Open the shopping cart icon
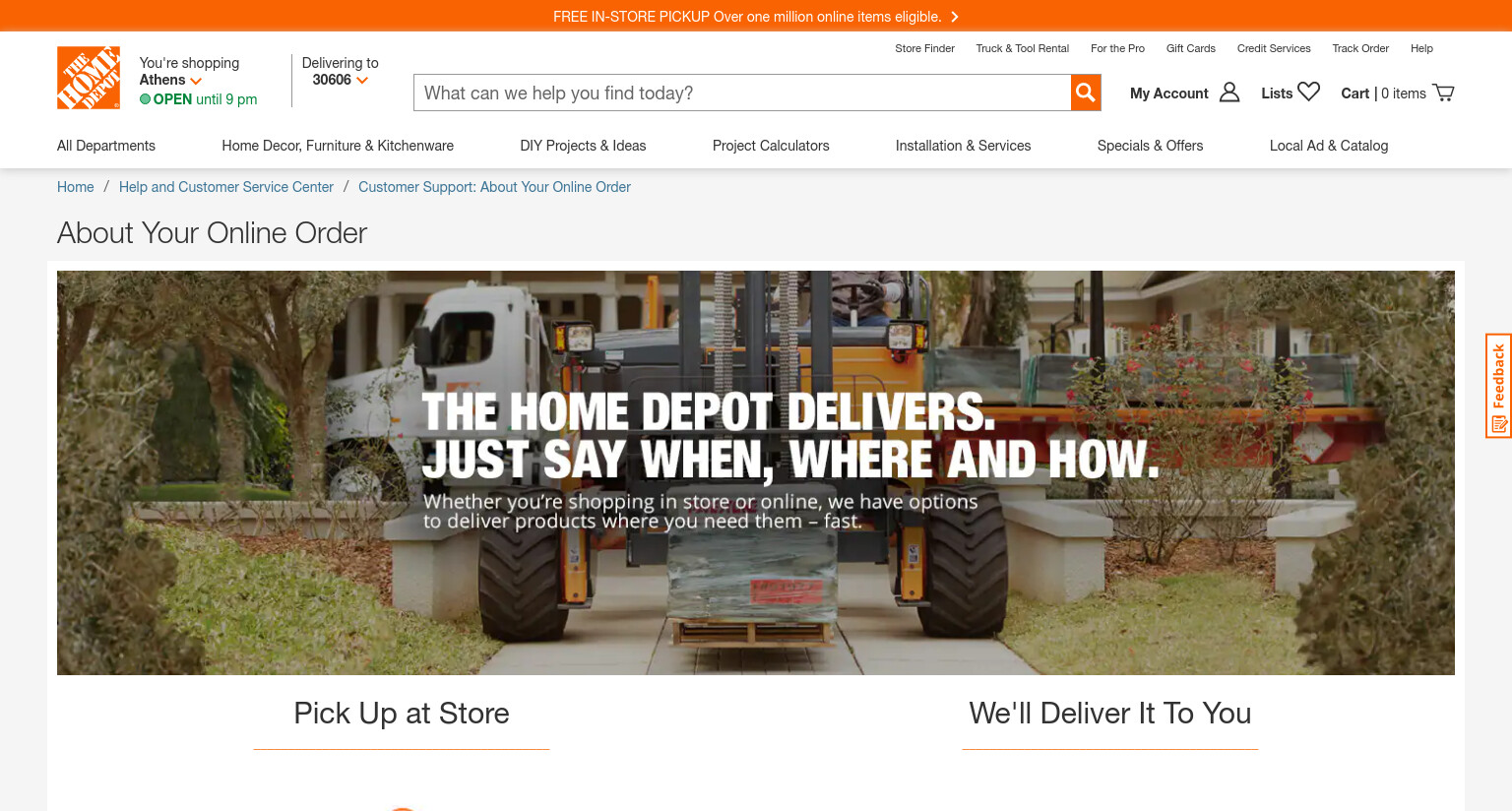Image resolution: width=1512 pixels, height=811 pixels. (x=1443, y=93)
